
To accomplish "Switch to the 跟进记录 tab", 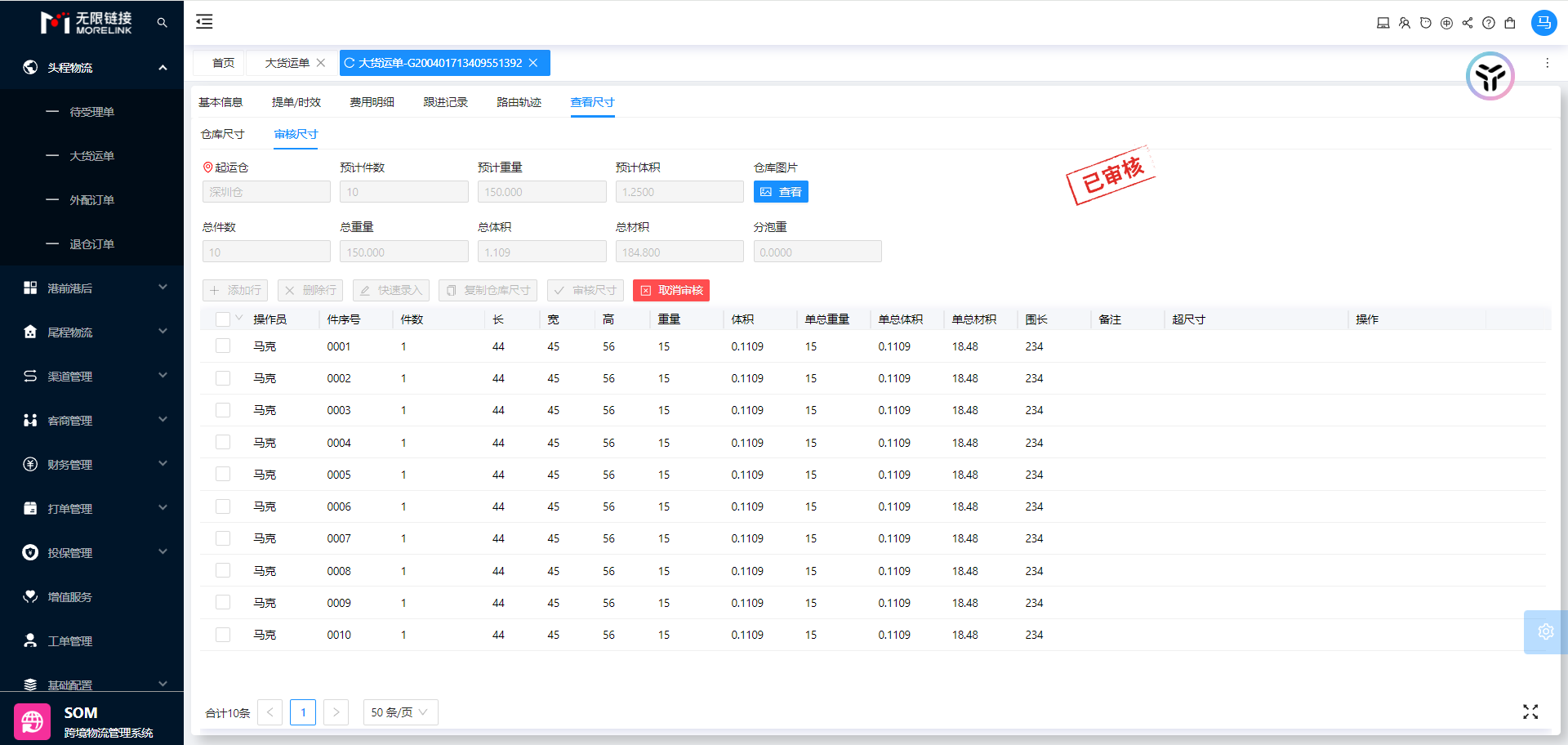I will [445, 102].
